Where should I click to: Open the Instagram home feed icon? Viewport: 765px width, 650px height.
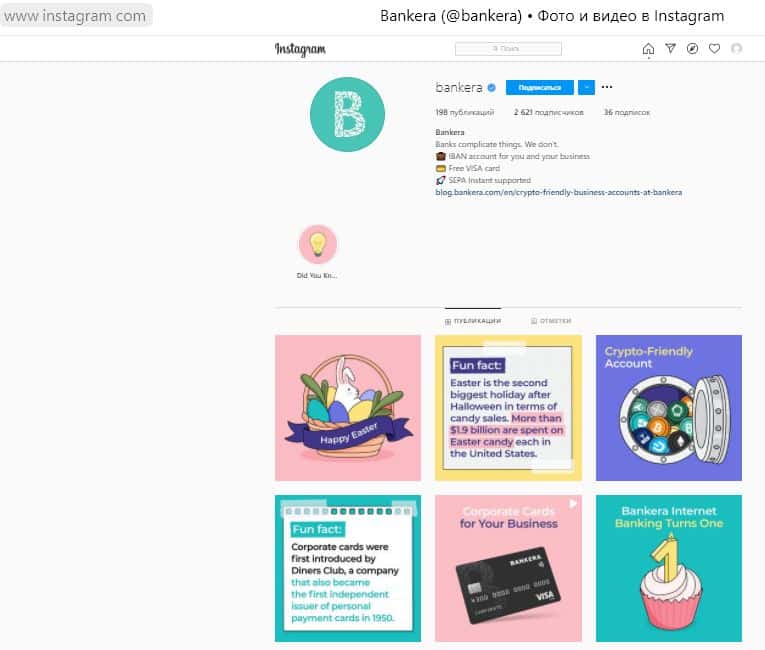[x=648, y=49]
